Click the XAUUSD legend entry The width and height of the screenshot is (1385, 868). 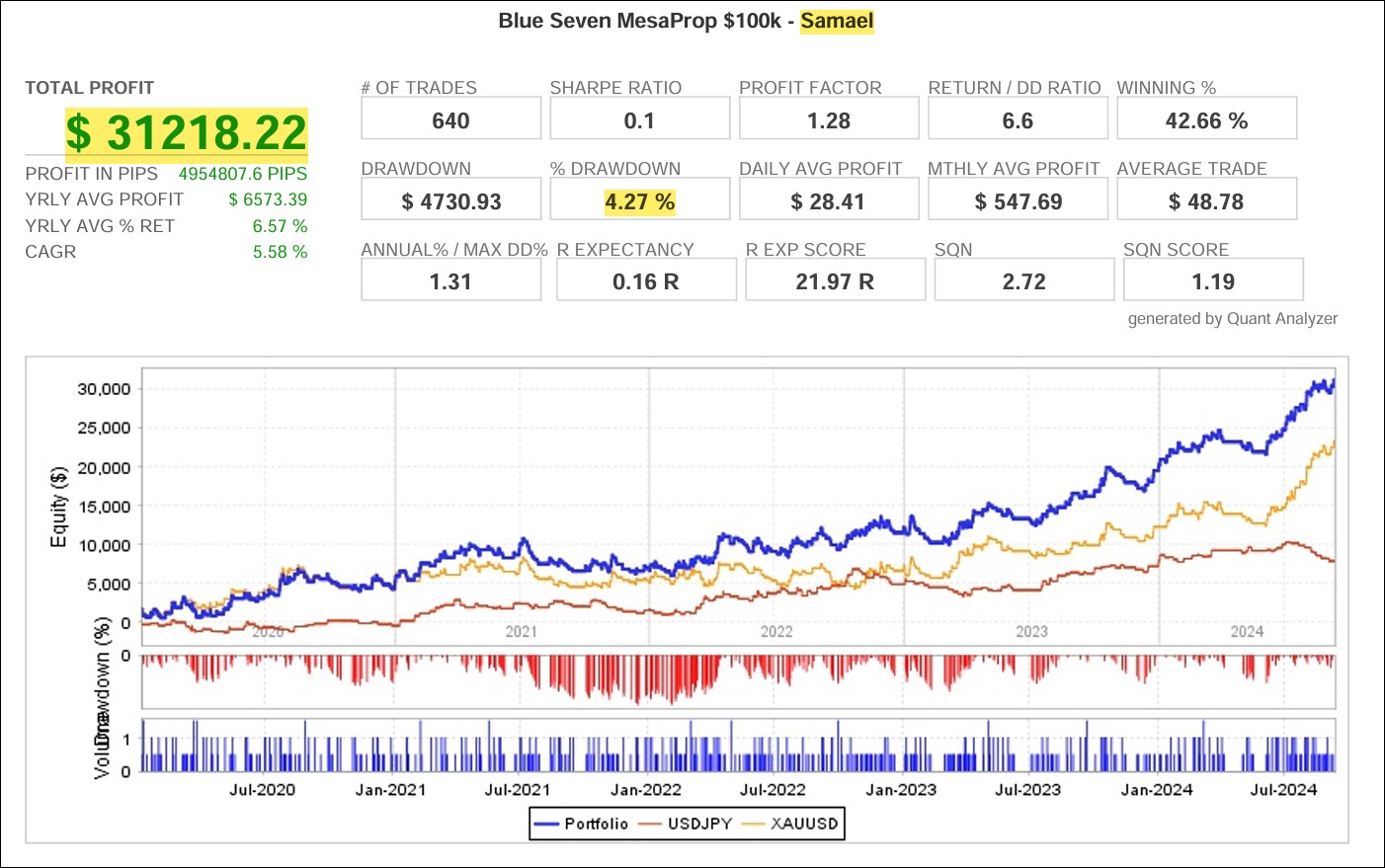tap(789, 824)
